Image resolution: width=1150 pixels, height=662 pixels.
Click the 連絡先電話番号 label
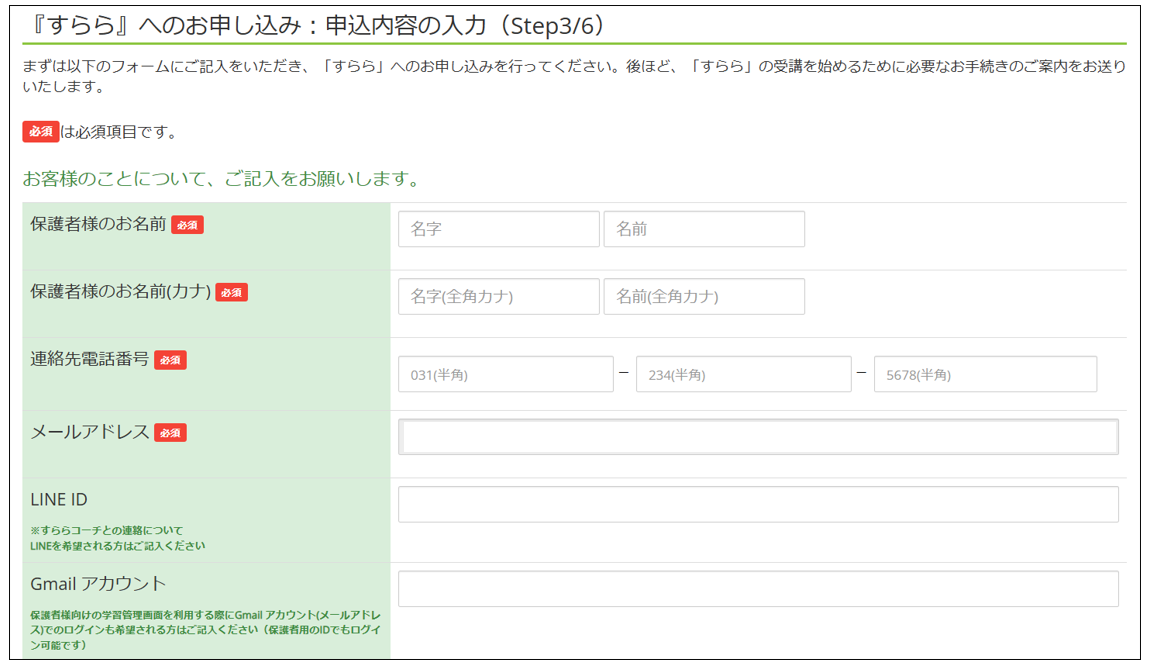tap(89, 359)
